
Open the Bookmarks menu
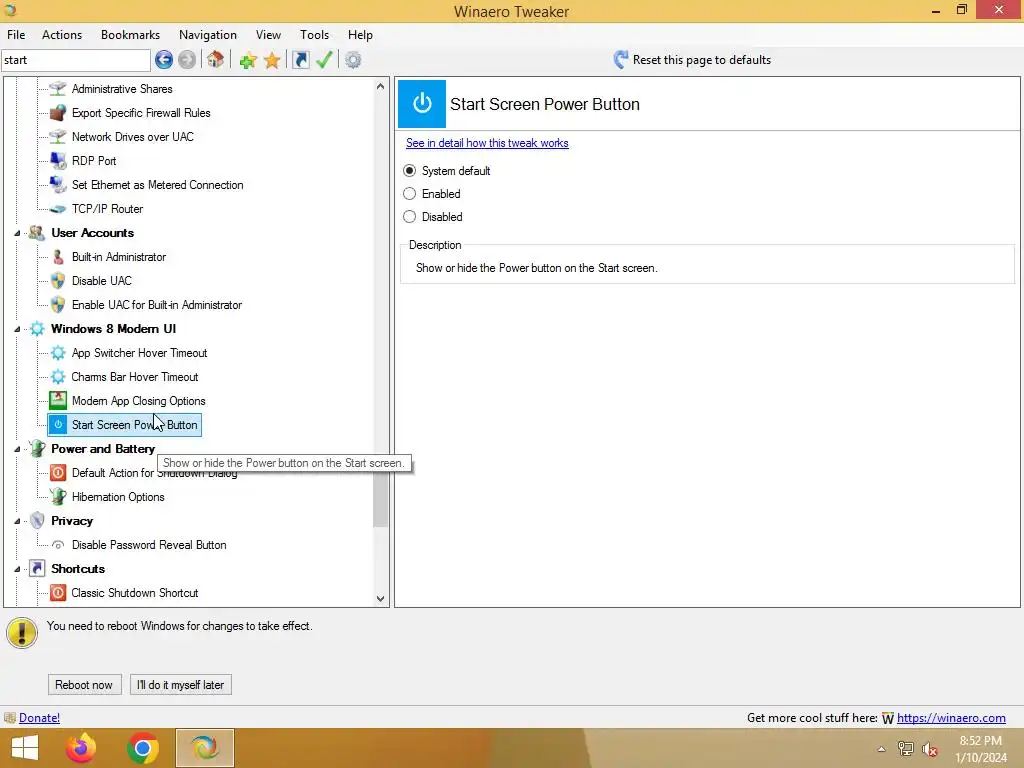coord(130,35)
